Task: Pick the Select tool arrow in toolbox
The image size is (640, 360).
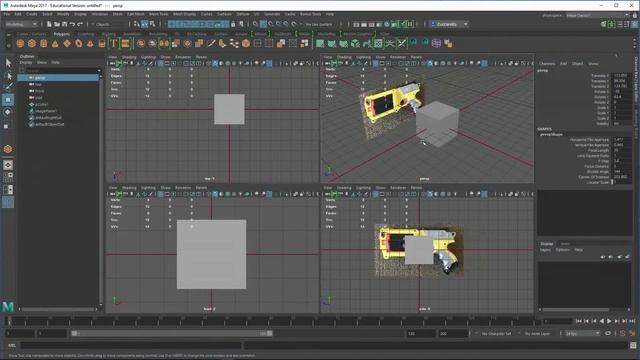Action: click(x=8, y=63)
